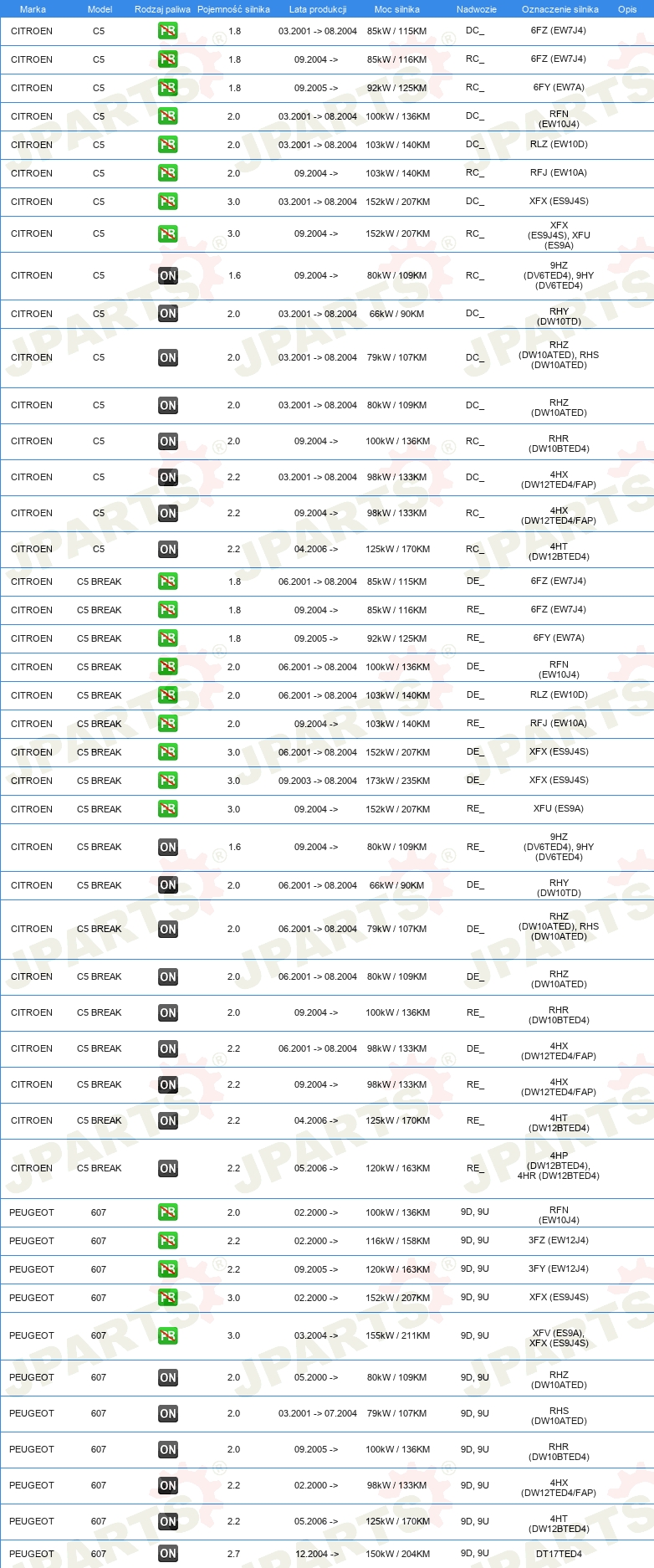Click the 2.7 engine capacity cell
This screenshot has width=654, height=1568.
pos(233,1554)
